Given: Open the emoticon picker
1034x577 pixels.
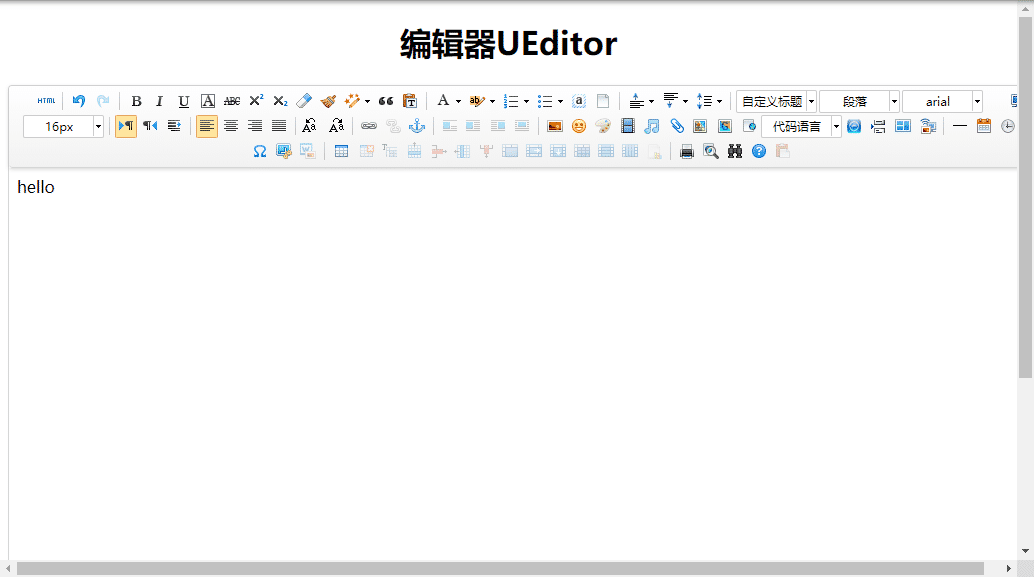Looking at the screenshot, I should click(x=579, y=126).
